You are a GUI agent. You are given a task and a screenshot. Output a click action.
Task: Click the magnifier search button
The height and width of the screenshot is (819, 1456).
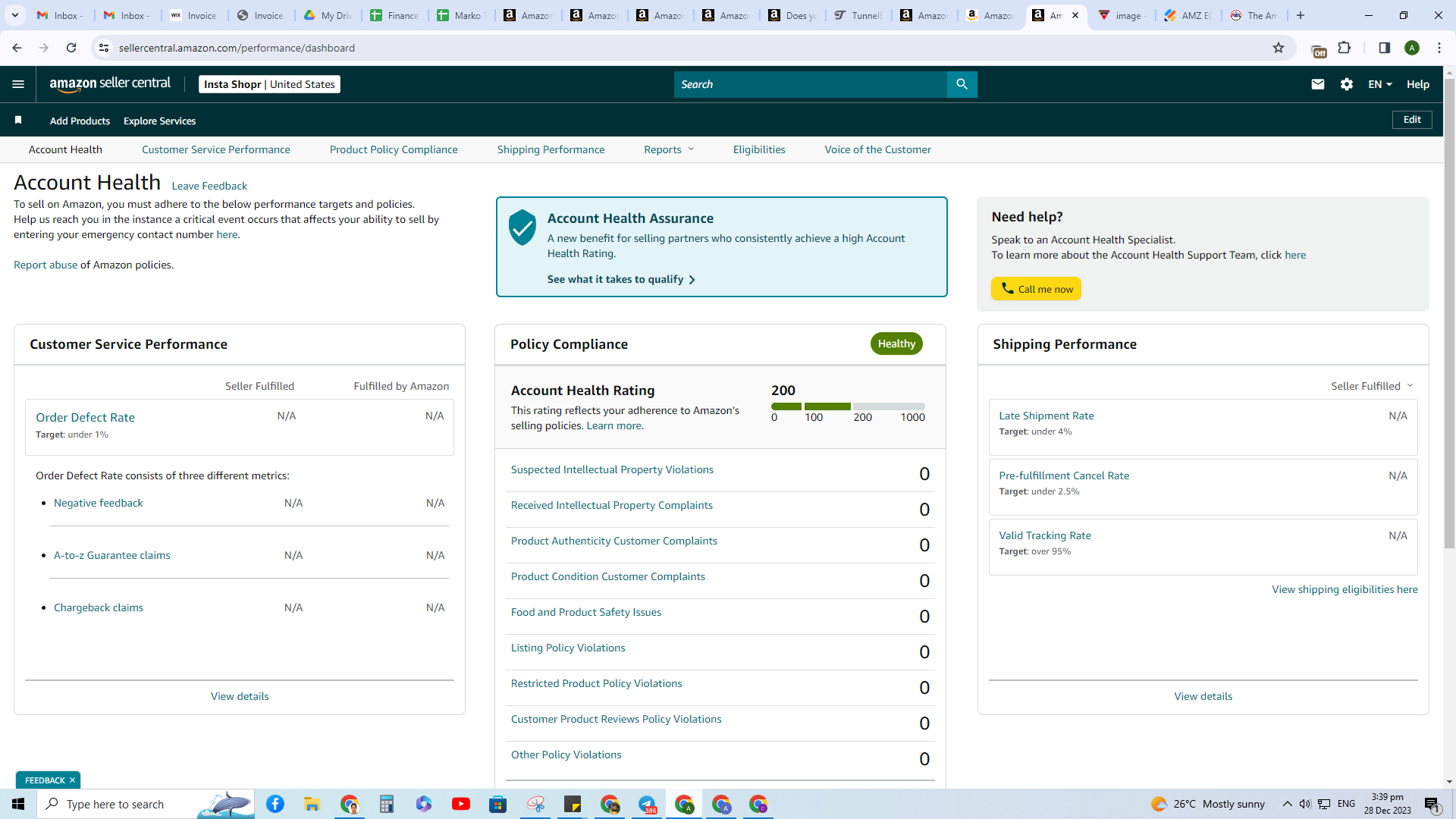point(962,84)
